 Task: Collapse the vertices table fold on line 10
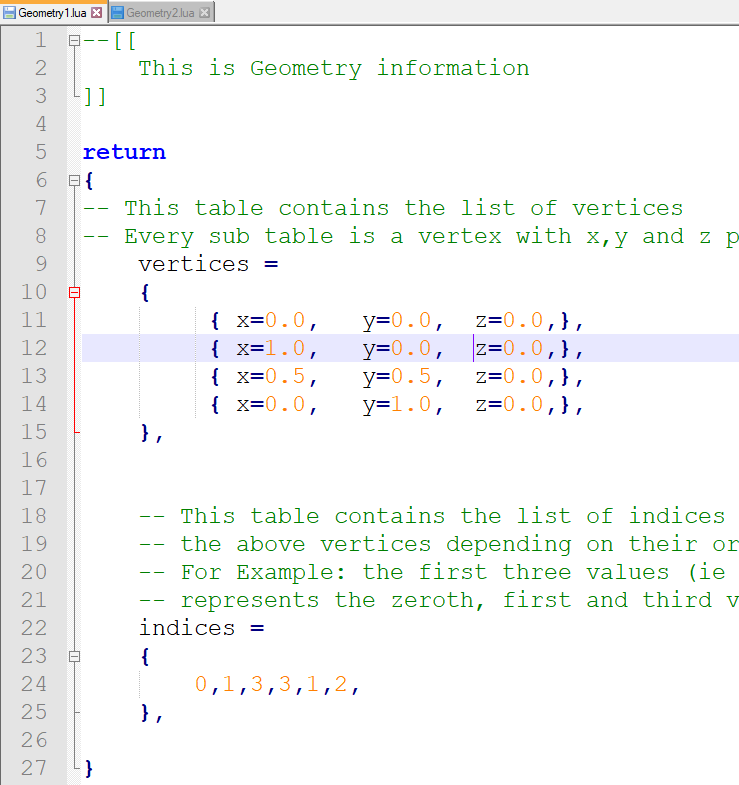point(74,292)
